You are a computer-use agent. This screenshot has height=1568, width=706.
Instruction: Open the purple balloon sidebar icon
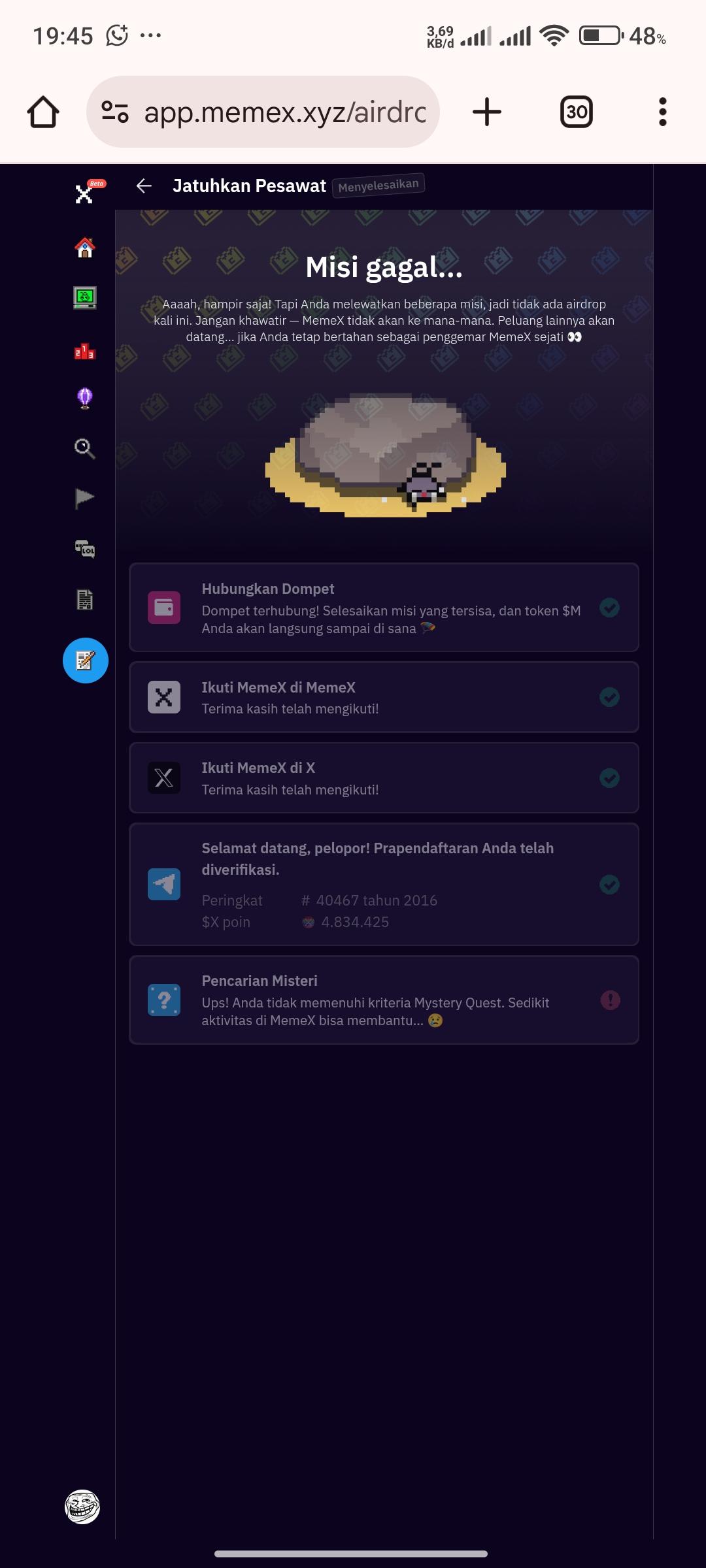(x=85, y=398)
